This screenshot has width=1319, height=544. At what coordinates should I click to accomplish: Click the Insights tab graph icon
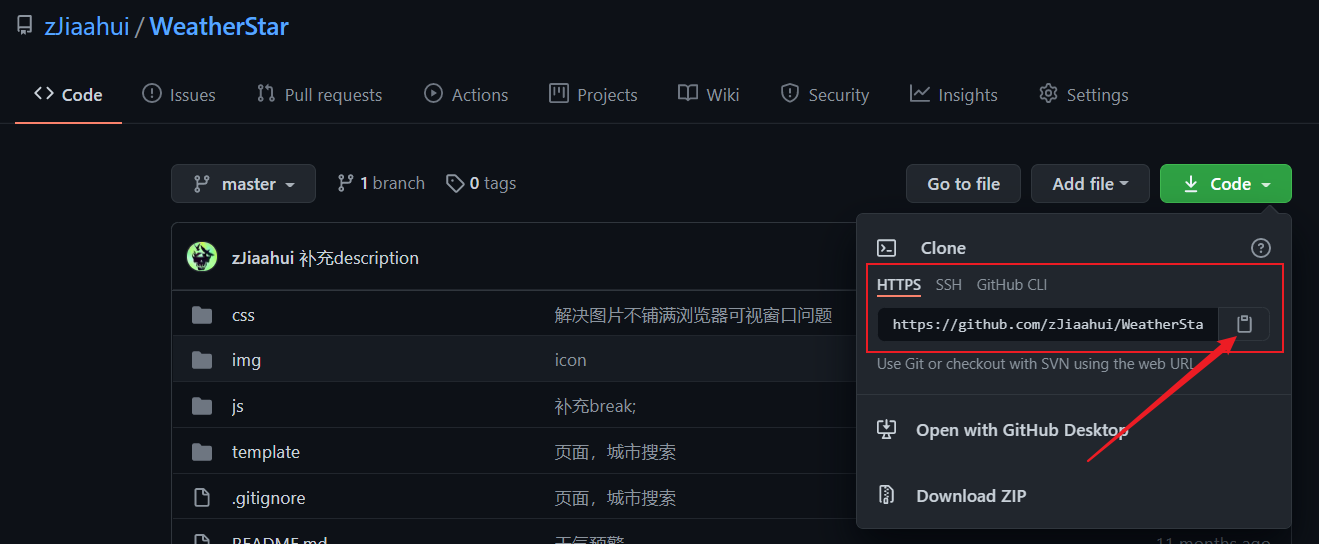920,93
